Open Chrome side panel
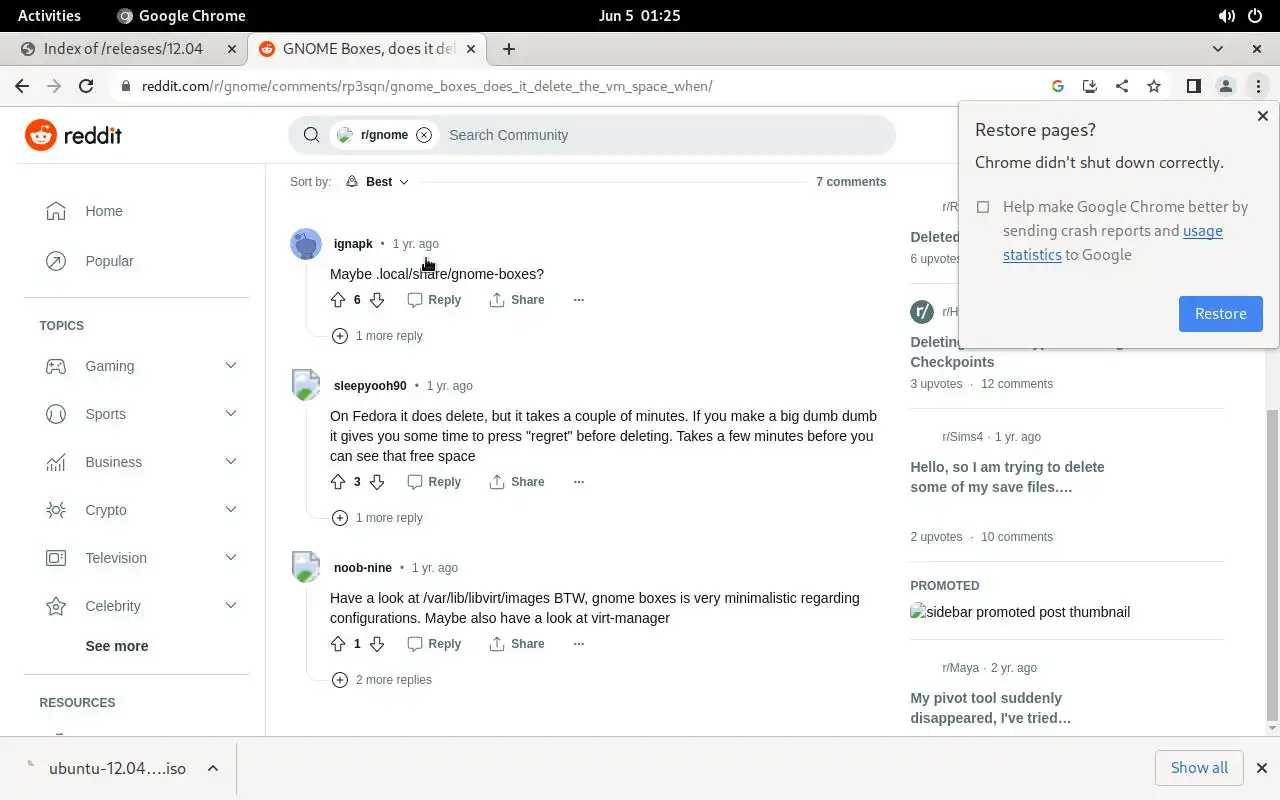 (x=1193, y=86)
